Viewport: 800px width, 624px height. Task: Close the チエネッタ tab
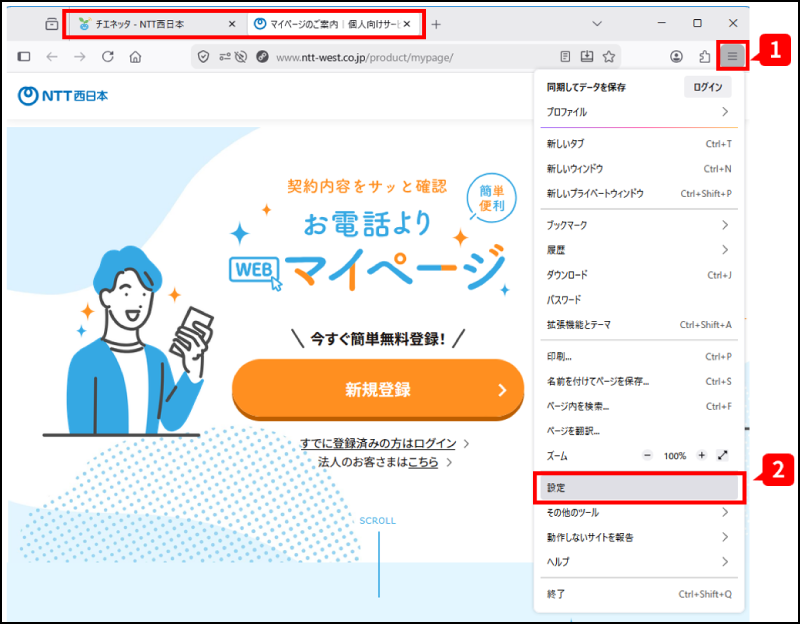click(232, 24)
